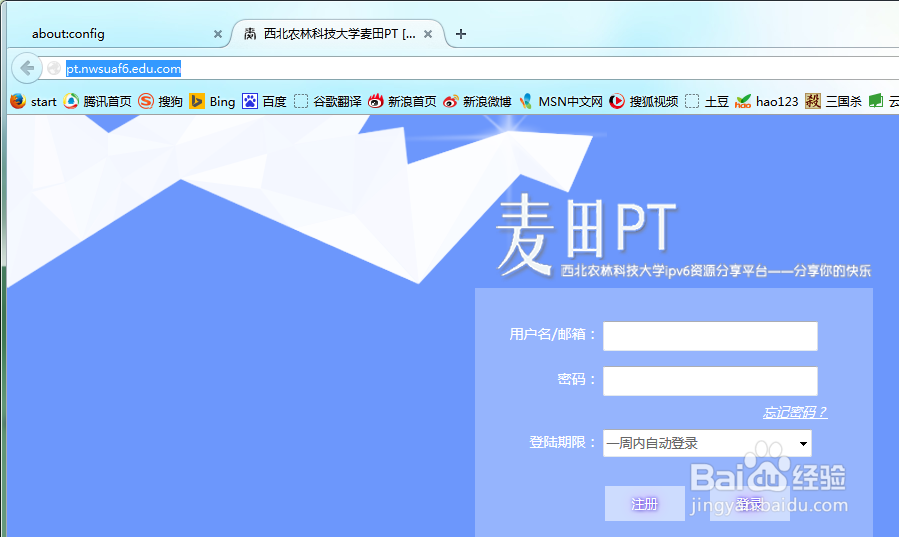Open the hao123 bookmark

click(x=767, y=101)
